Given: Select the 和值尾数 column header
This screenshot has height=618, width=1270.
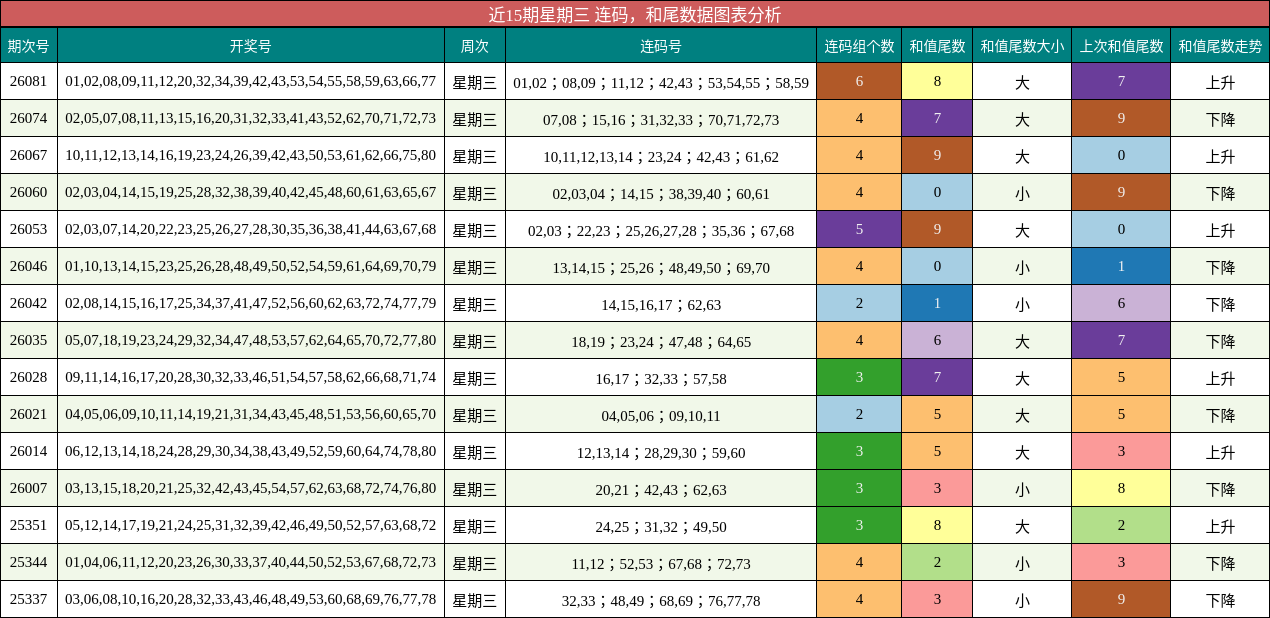Looking at the screenshot, I should tap(937, 45).
